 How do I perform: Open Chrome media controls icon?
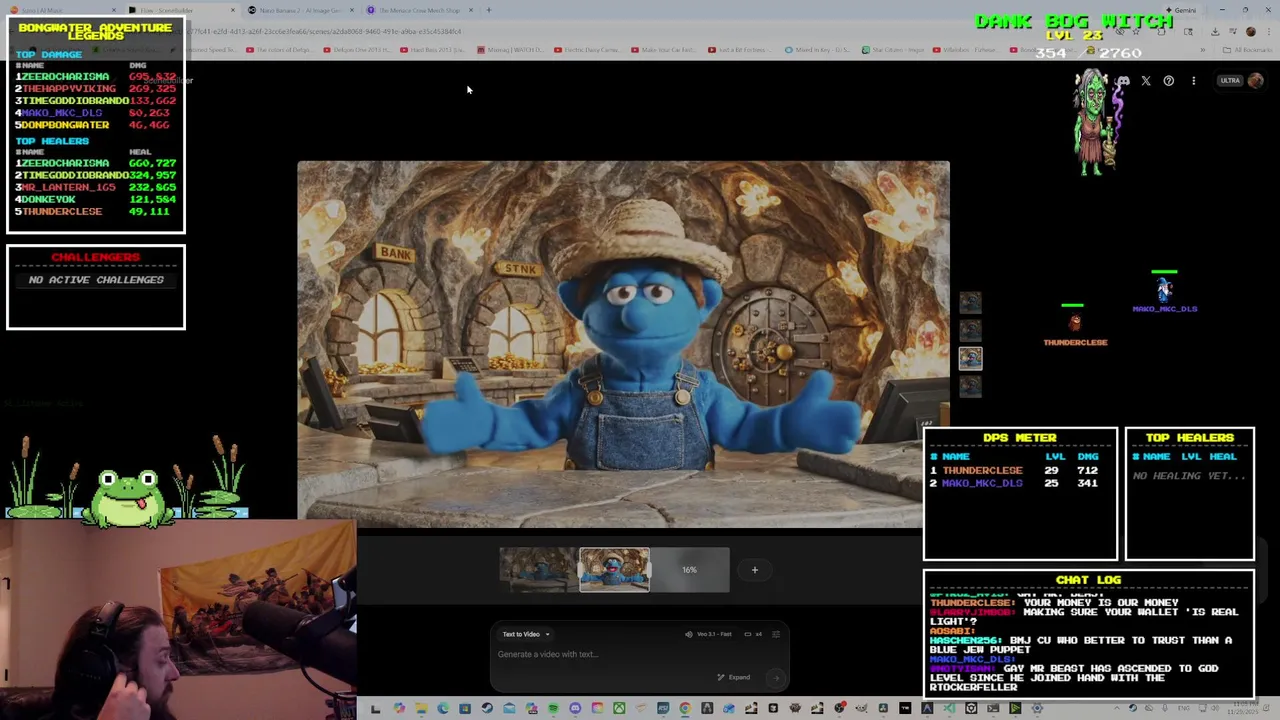(1232, 31)
